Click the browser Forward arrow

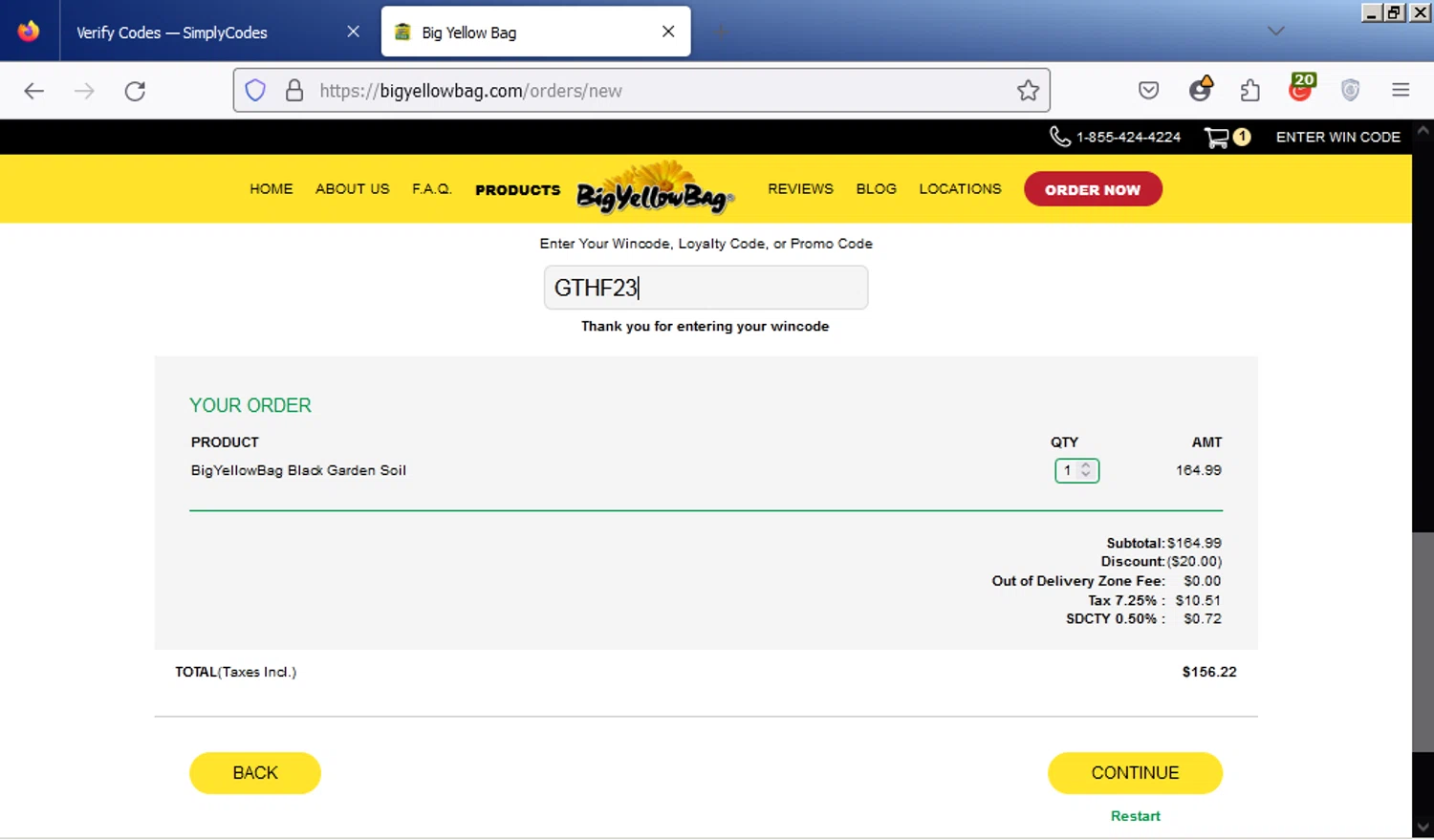point(84,91)
